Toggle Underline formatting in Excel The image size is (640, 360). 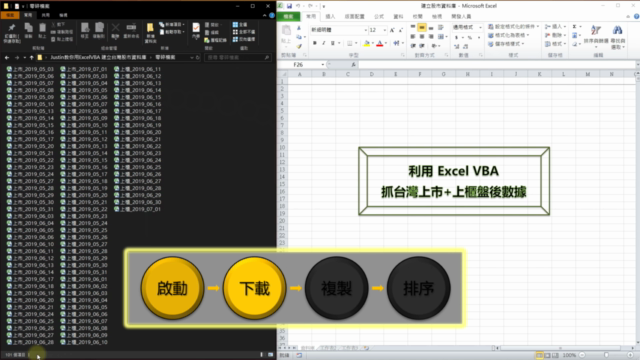point(333,43)
